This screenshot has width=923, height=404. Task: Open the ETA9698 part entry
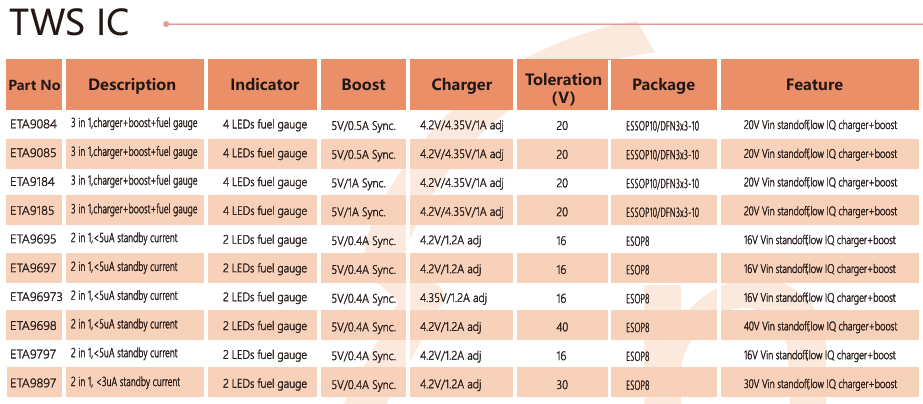34,326
